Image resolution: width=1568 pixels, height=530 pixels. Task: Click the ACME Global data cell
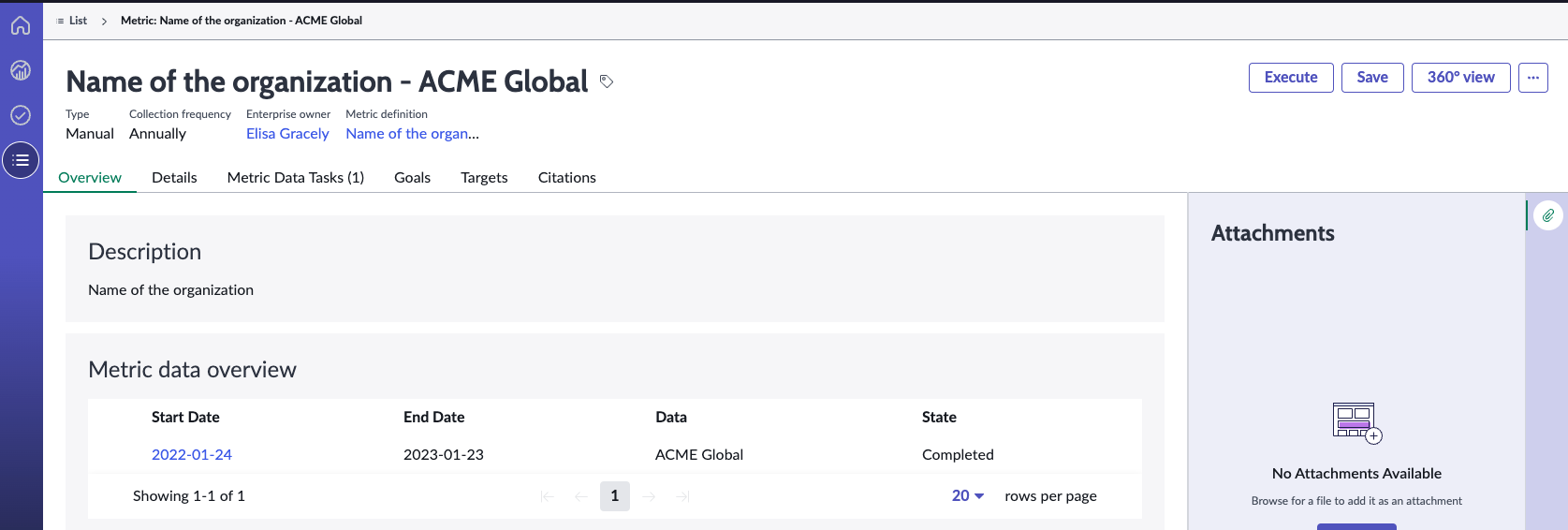coord(699,455)
